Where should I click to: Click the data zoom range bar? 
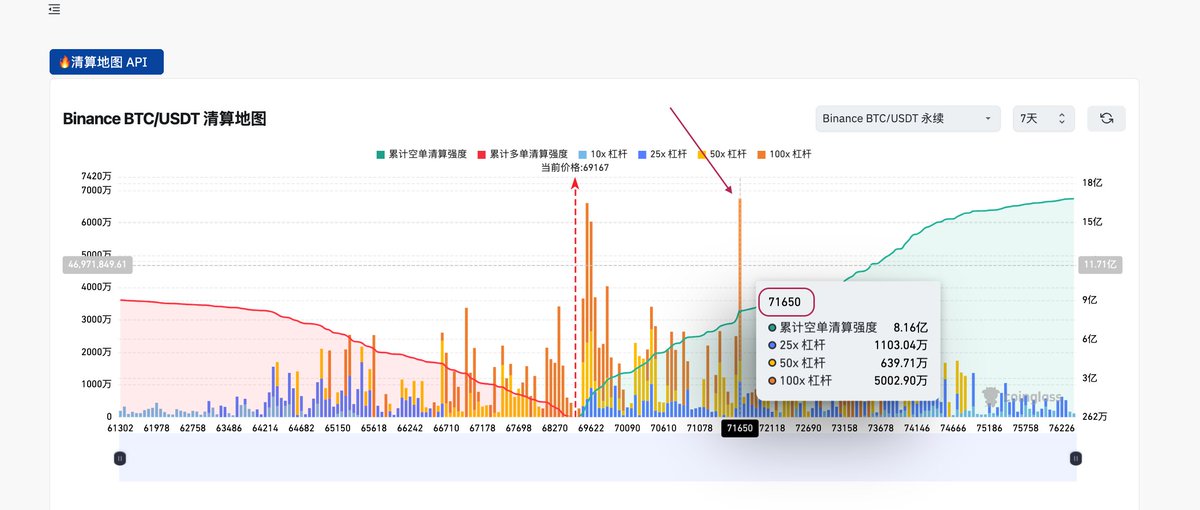[598, 460]
